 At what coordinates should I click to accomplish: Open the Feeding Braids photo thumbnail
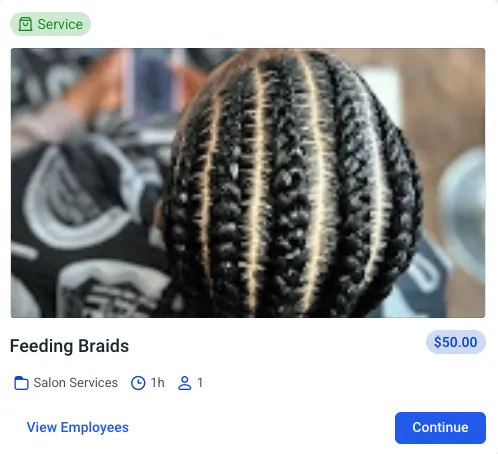(x=248, y=183)
